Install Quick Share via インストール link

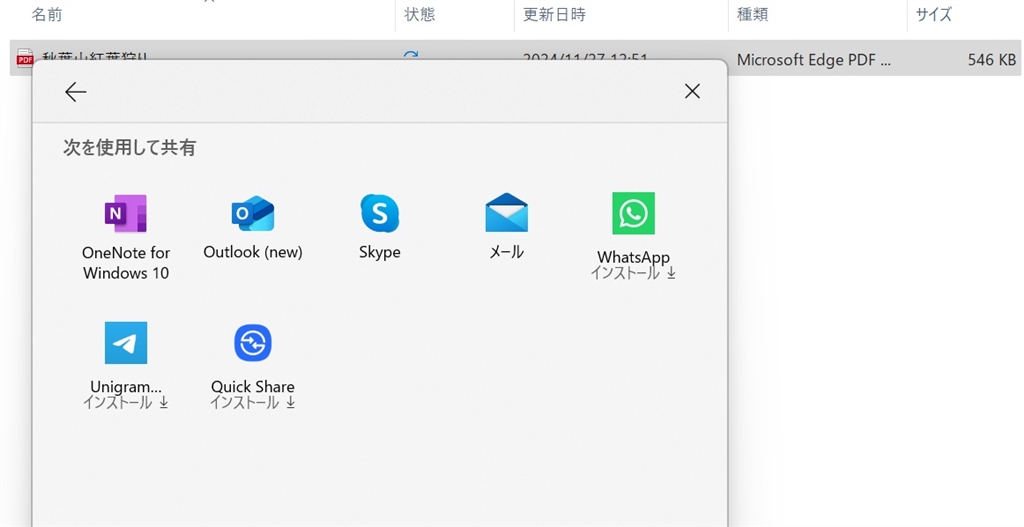coord(253,403)
